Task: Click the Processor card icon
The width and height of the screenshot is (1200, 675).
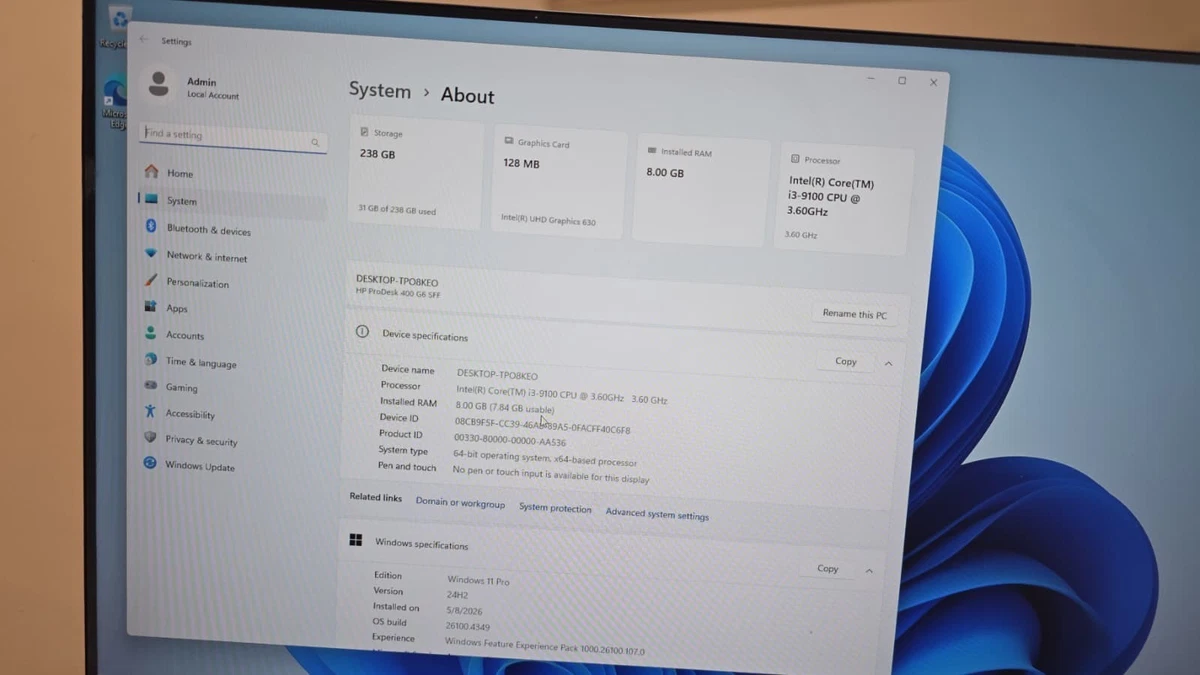Action: point(795,159)
